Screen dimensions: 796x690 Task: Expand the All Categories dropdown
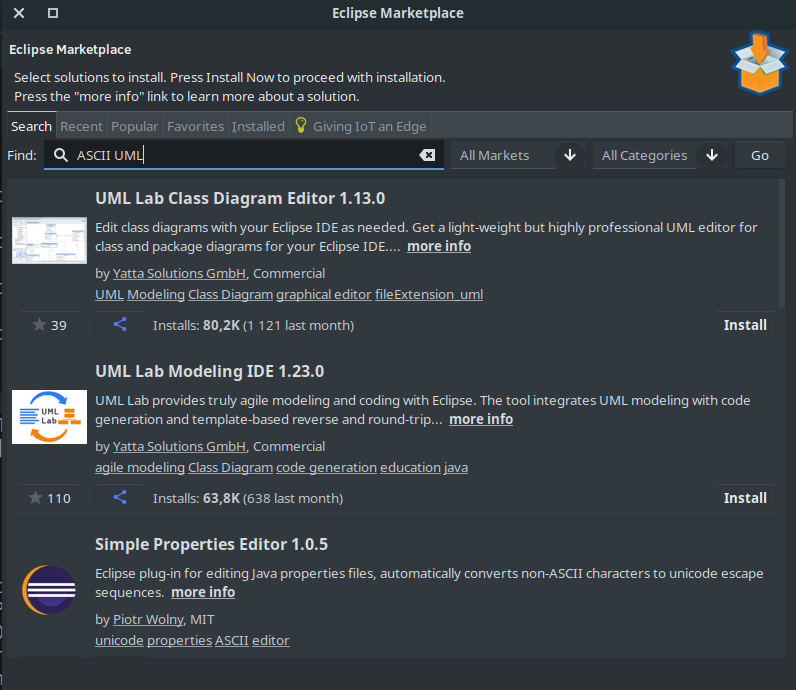pos(660,155)
